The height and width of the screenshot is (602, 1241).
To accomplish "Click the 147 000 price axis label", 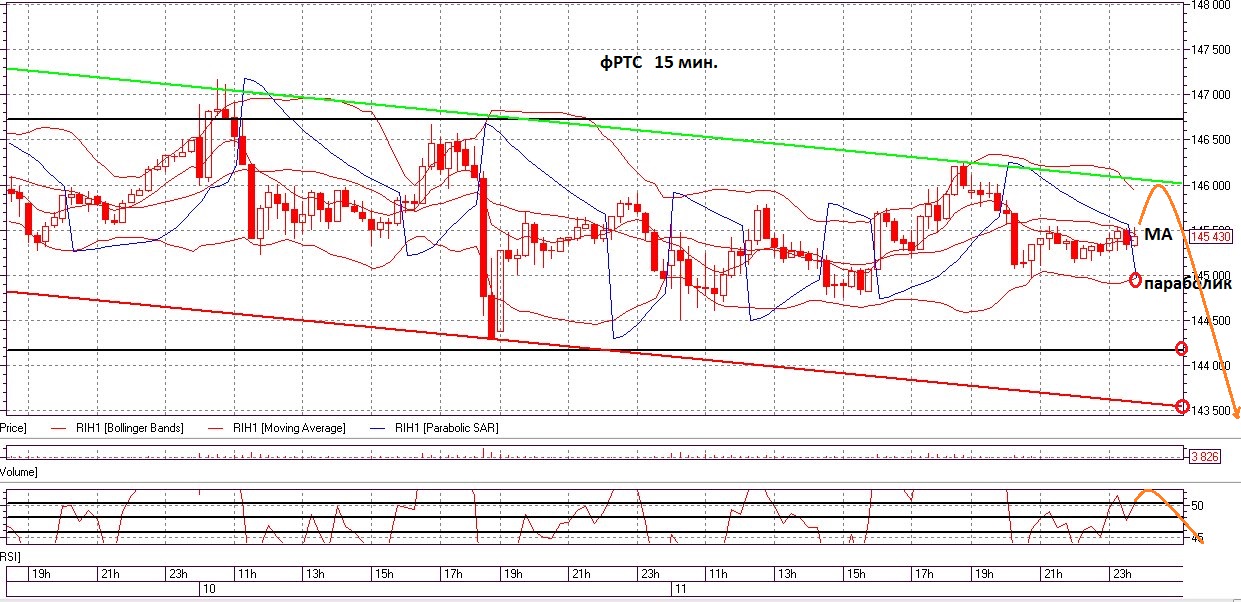I will tap(1211, 95).
